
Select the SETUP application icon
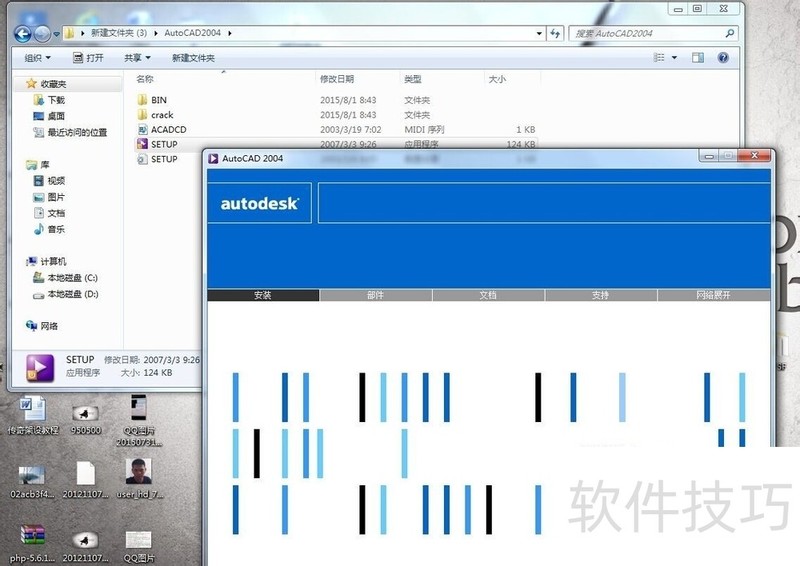(x=142, y=144)
